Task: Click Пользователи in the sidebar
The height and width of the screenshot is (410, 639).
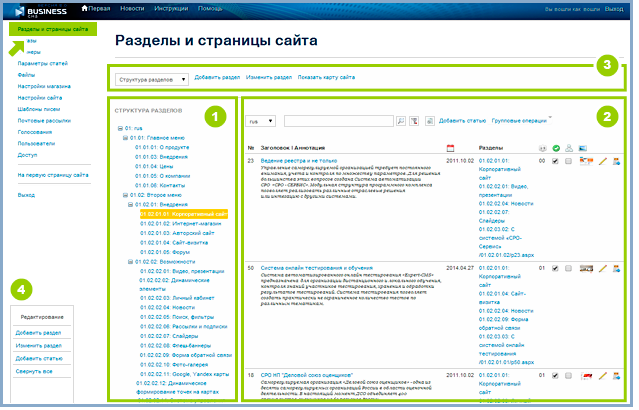Action: [37, 145]
